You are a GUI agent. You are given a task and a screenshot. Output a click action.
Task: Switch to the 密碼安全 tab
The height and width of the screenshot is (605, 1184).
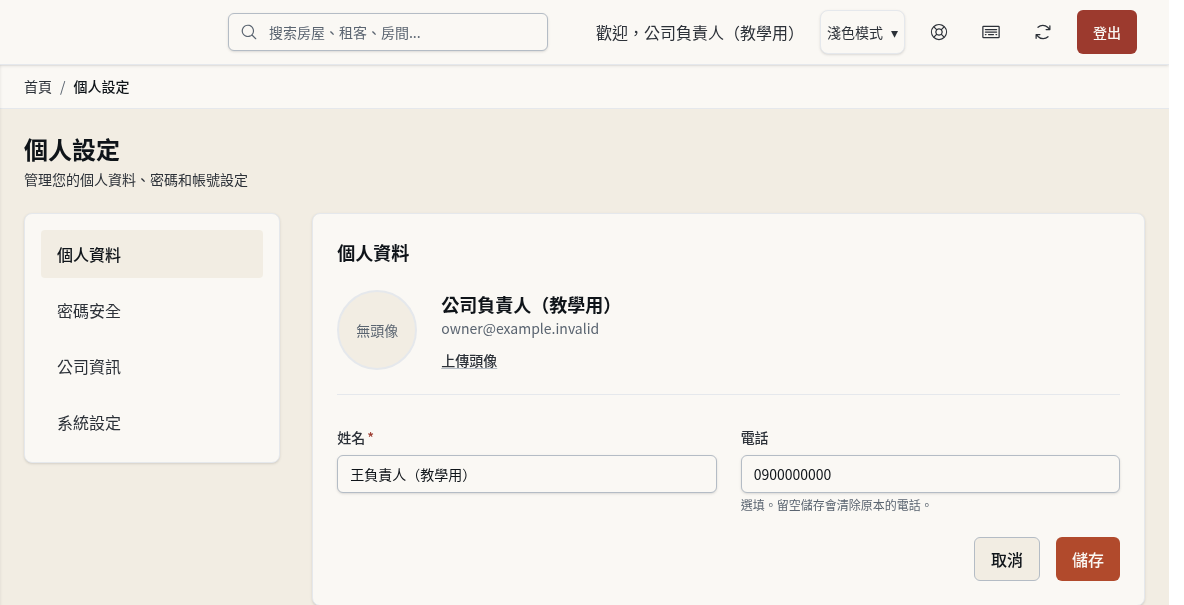point(152,310)
